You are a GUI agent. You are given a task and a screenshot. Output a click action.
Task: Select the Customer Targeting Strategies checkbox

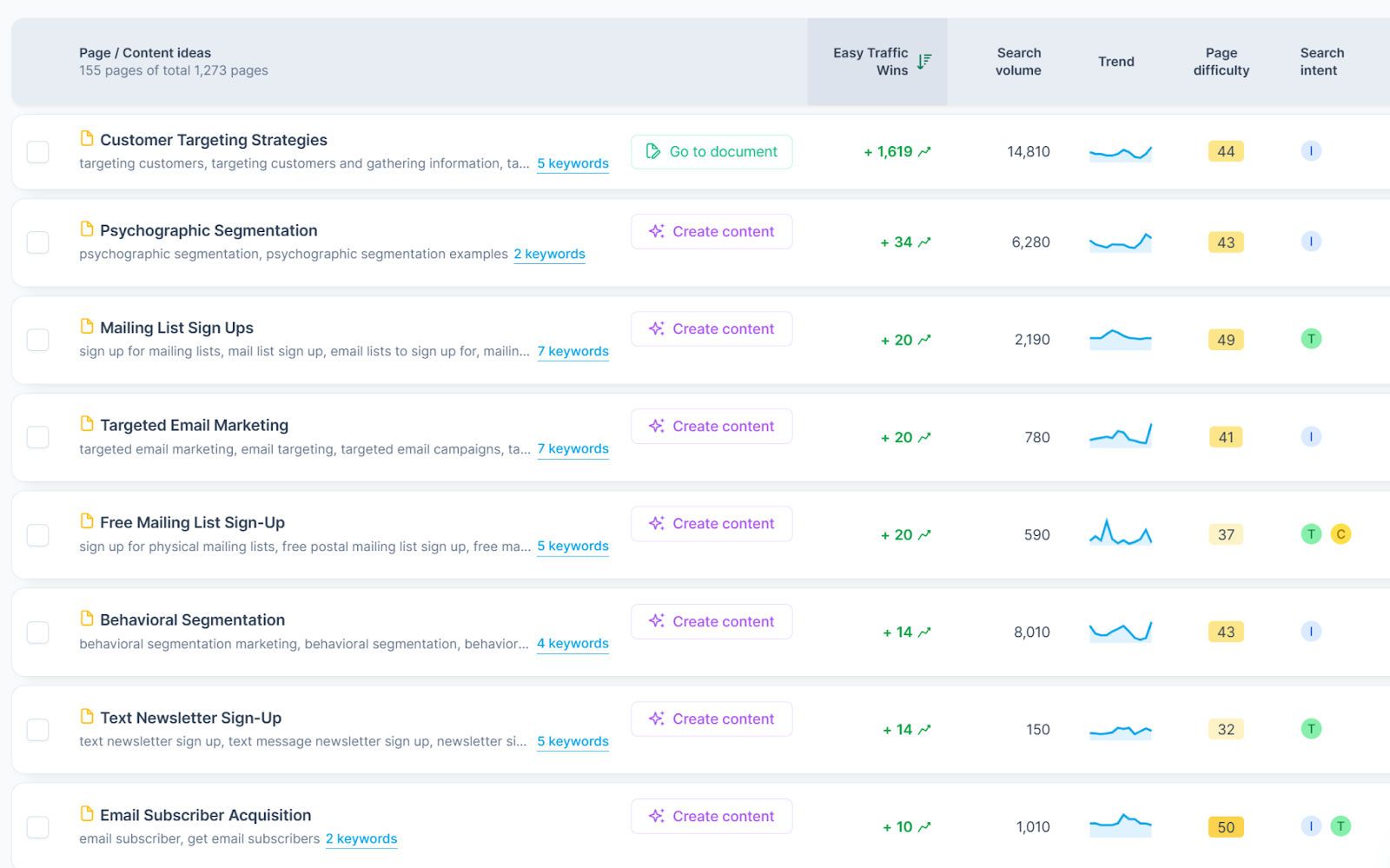pyautogui.click(x=38, y=152)
